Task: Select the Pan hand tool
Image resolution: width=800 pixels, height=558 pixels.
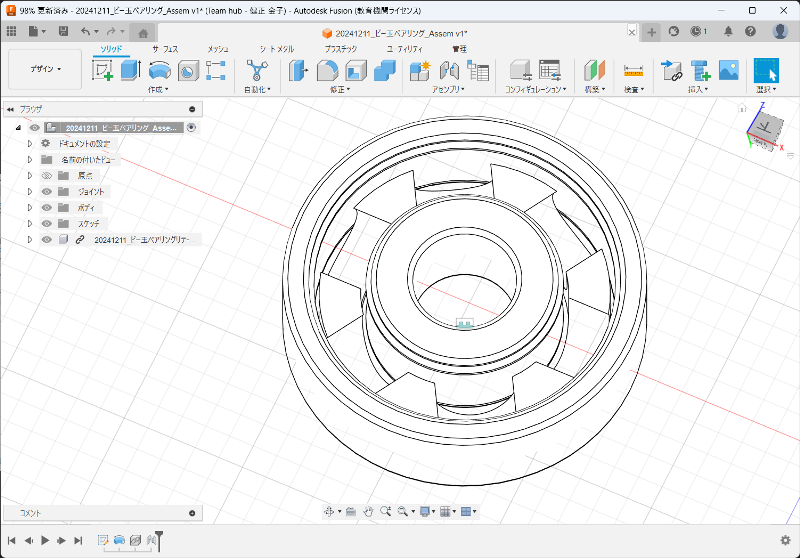Action: [368, 511]
